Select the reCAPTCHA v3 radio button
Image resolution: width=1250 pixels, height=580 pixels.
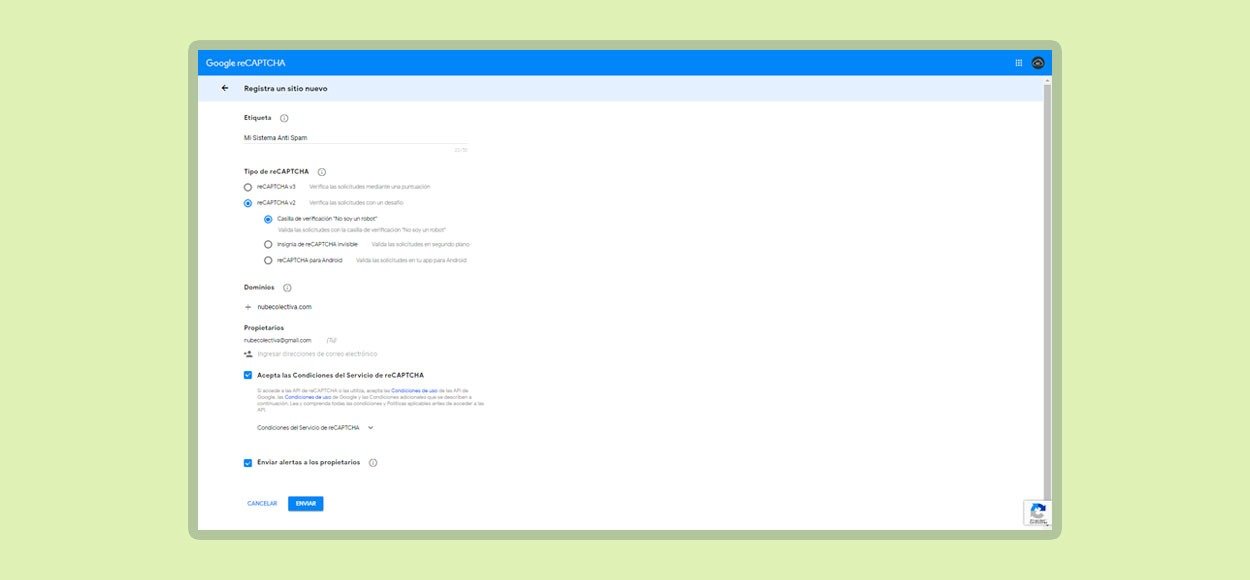point(248,187)
